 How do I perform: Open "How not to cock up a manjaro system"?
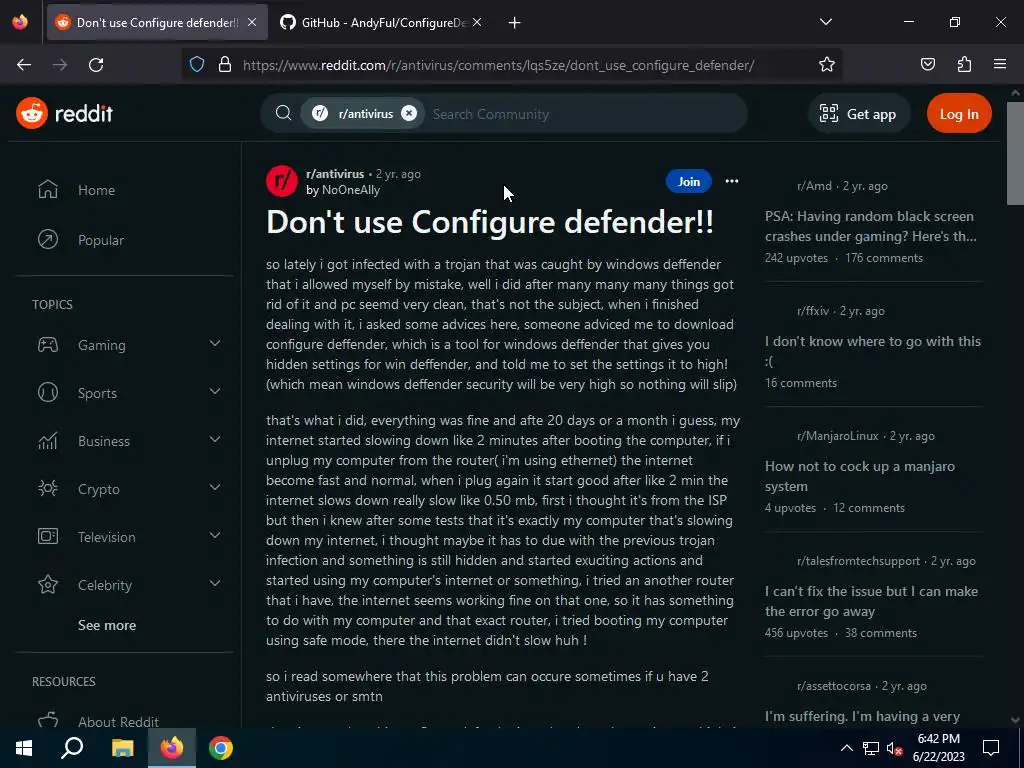tap(859, 476)
